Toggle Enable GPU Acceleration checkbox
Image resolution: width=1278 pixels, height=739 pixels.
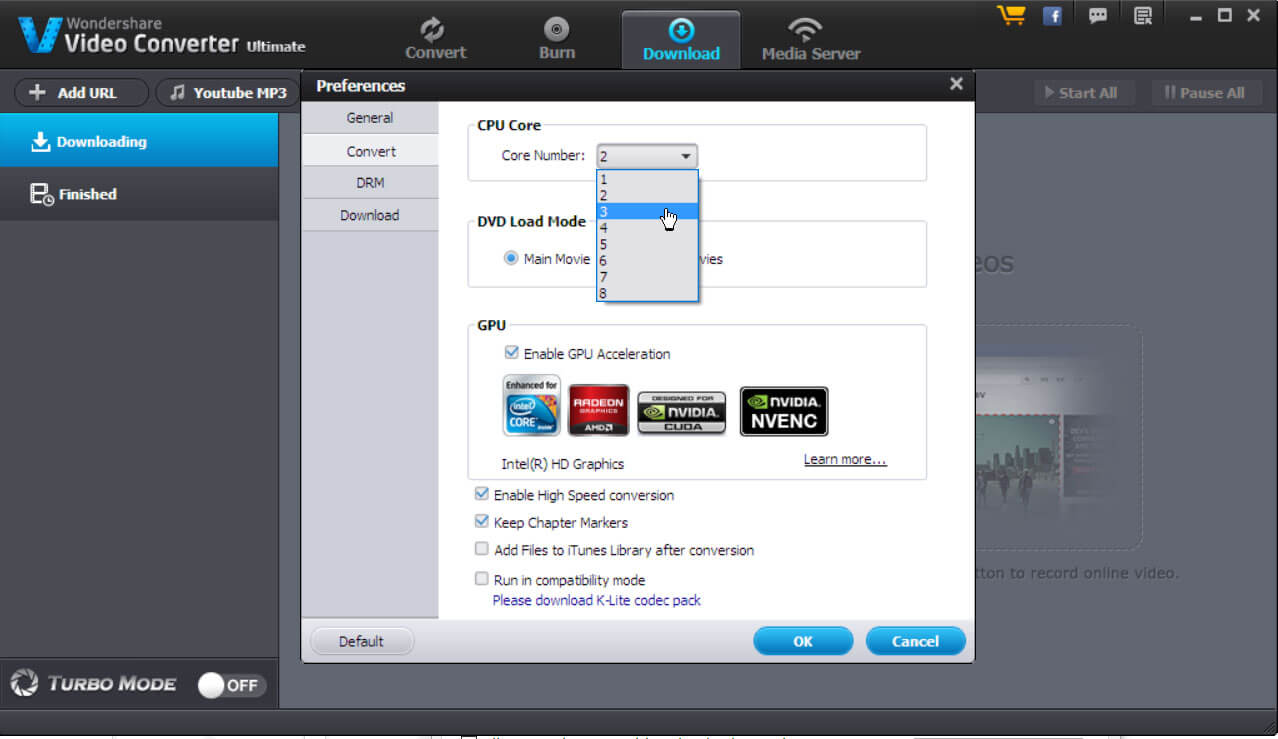512,353
